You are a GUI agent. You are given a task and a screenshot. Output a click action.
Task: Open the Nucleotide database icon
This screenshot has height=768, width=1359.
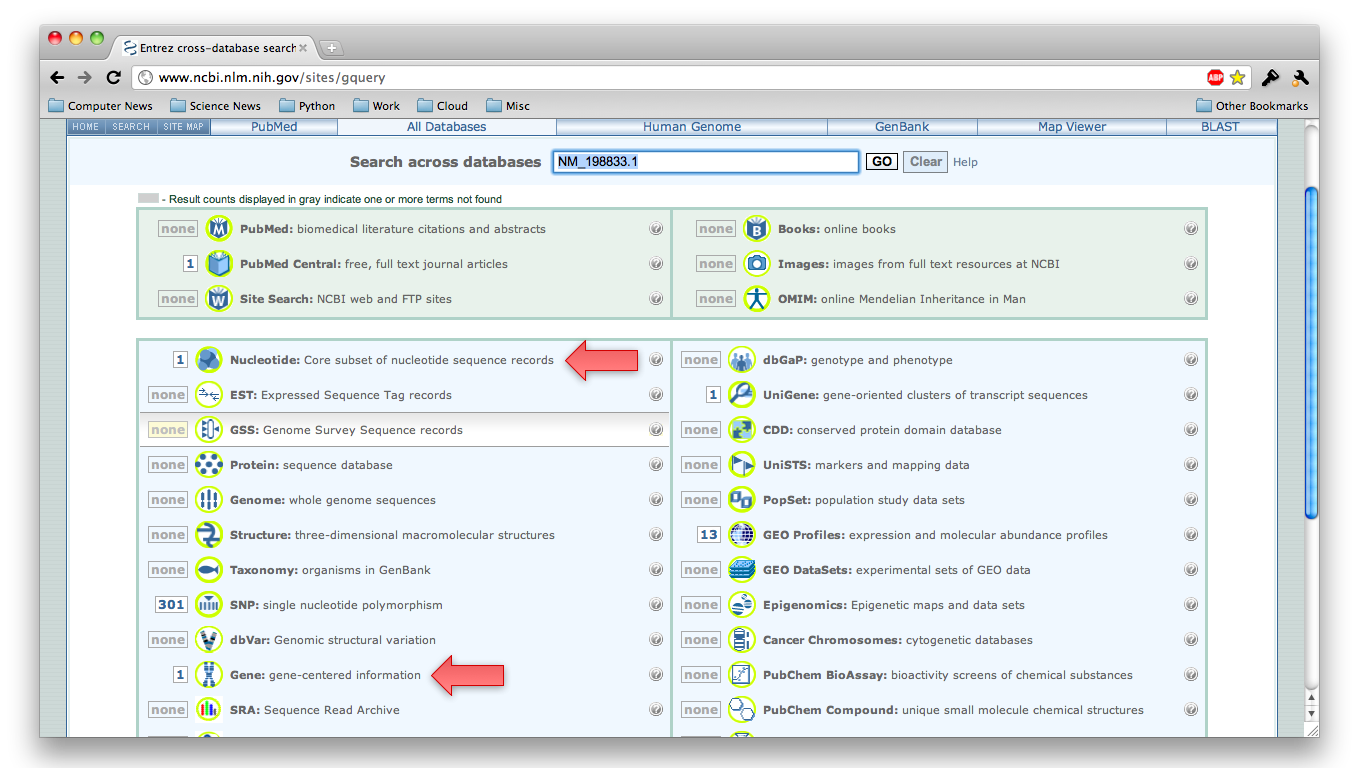pos(209,360)
